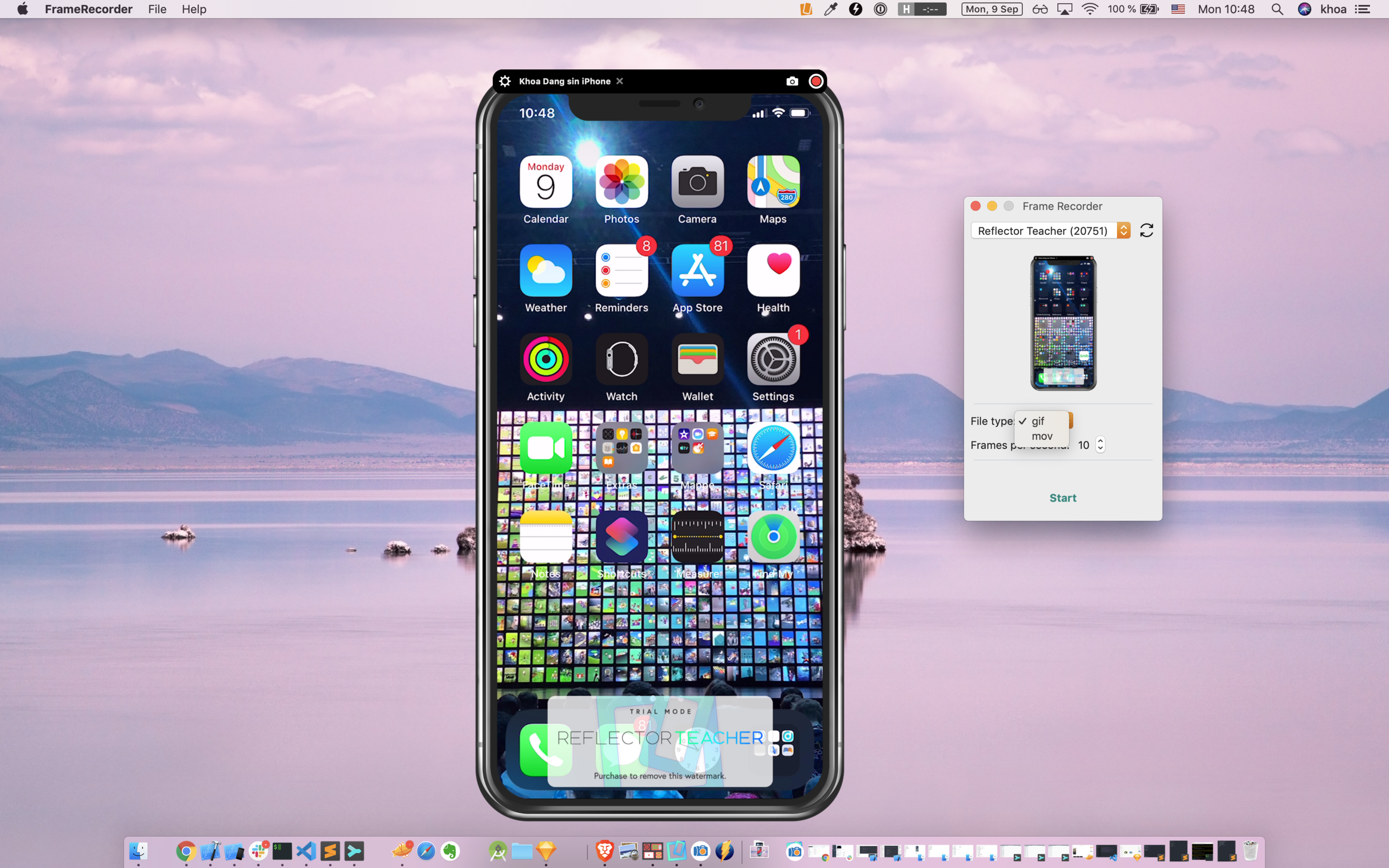The width and height of the screenshot is (1389, 868).
Task: Choose gif in the file type menu
Action: click(1038, 421)
